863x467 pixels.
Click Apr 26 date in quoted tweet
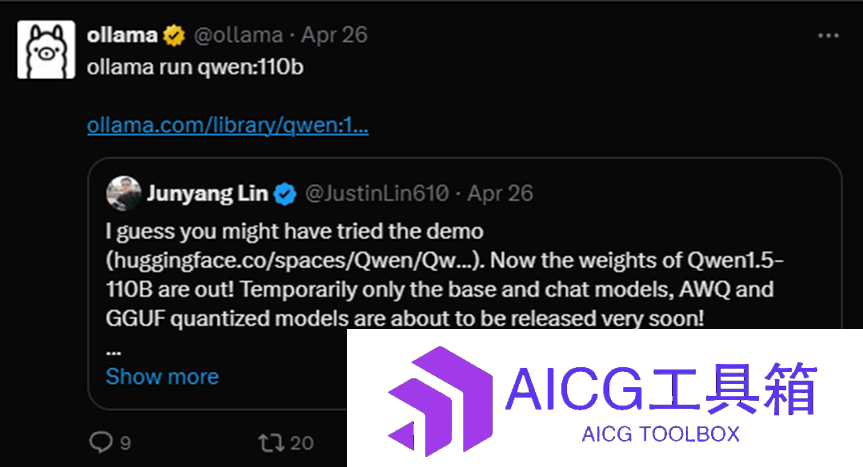click(x=500, y=194)
